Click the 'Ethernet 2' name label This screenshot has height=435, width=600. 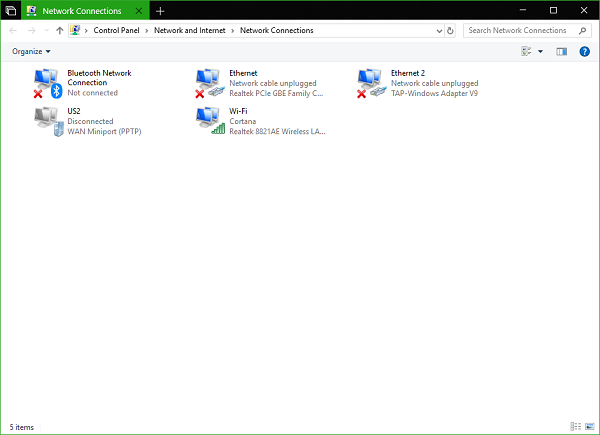click(408, 73)
